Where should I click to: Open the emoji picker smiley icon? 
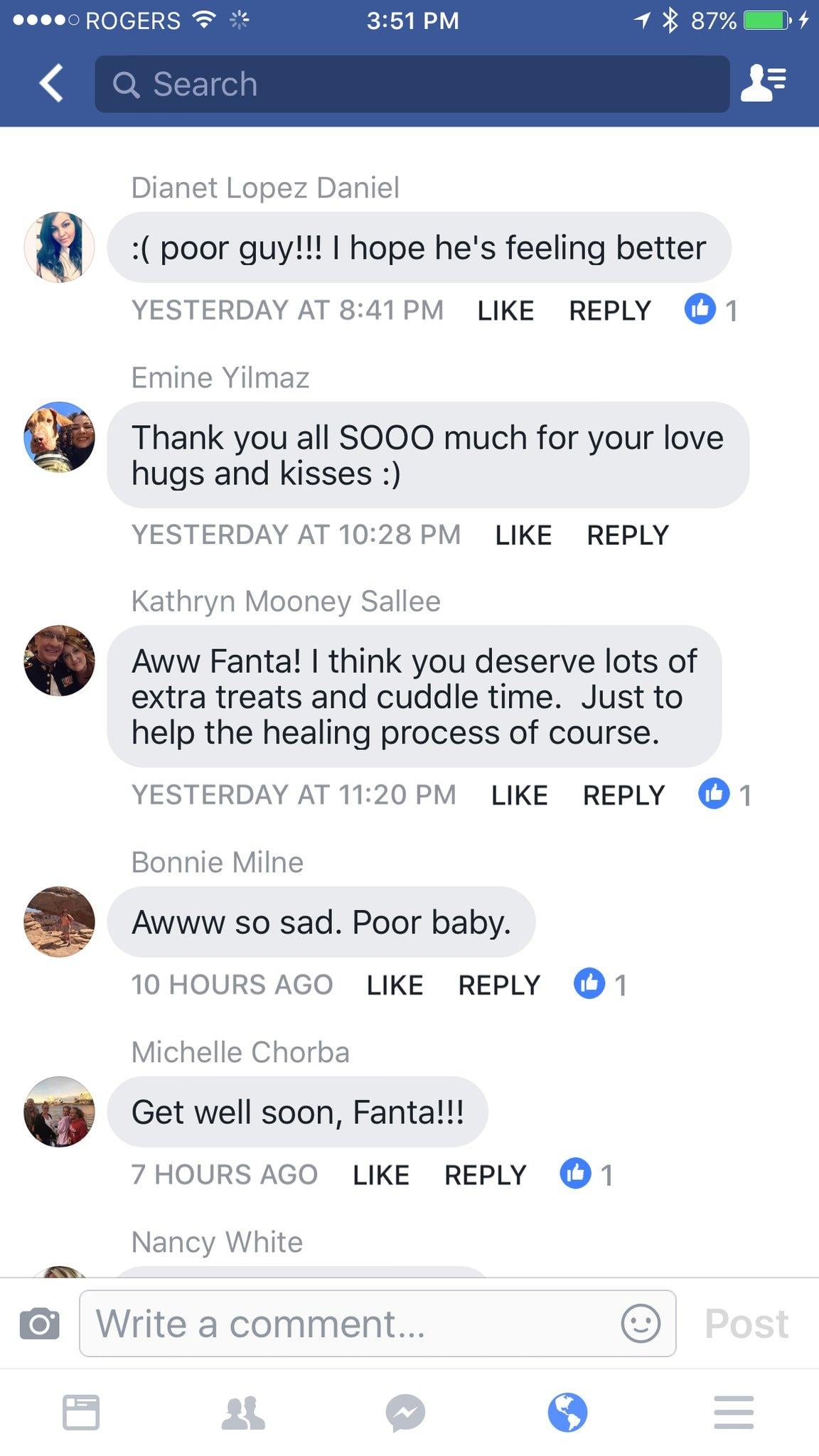click(x=641, y=1323)
